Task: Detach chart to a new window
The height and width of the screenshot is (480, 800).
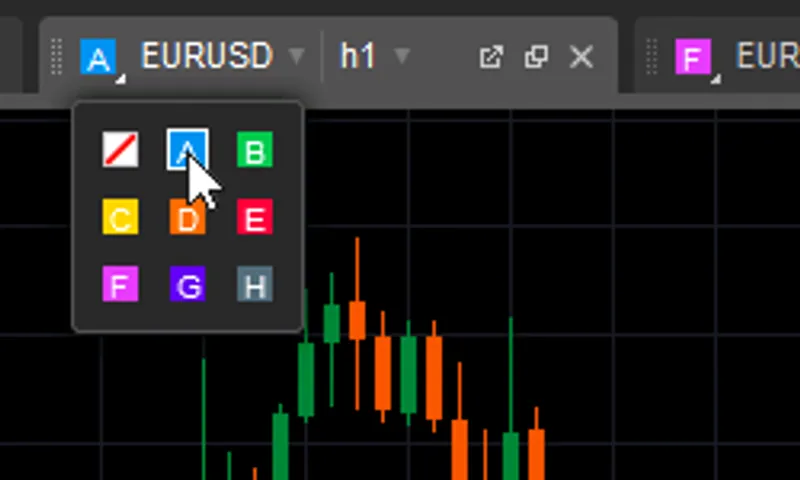Action: pos(491,57)
